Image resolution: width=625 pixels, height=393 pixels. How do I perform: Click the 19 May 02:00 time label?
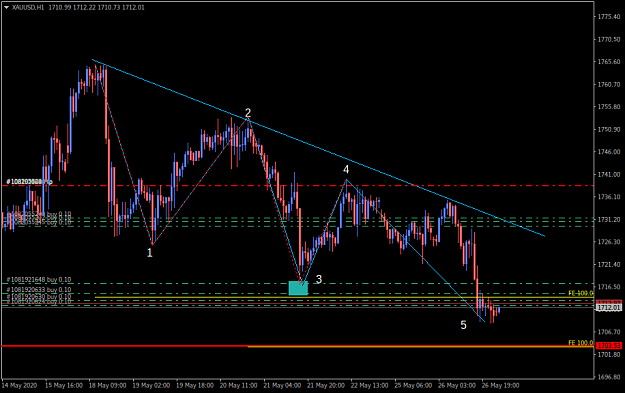pyautogui.click(x=151, y=385)
